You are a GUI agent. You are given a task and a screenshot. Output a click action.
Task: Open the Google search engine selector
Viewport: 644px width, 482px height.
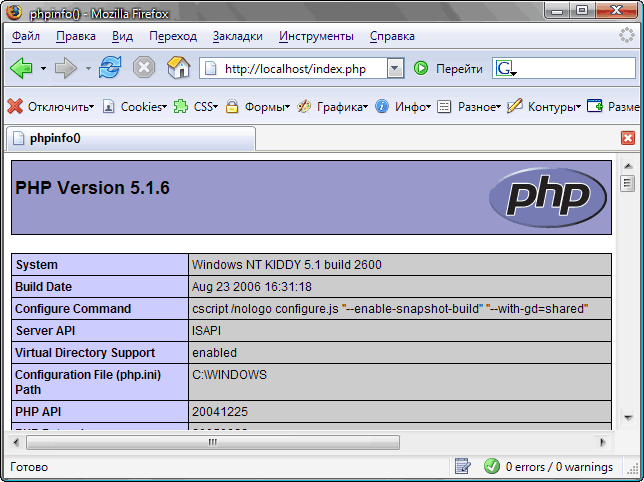pyautogui.click(x=506, y=69)
